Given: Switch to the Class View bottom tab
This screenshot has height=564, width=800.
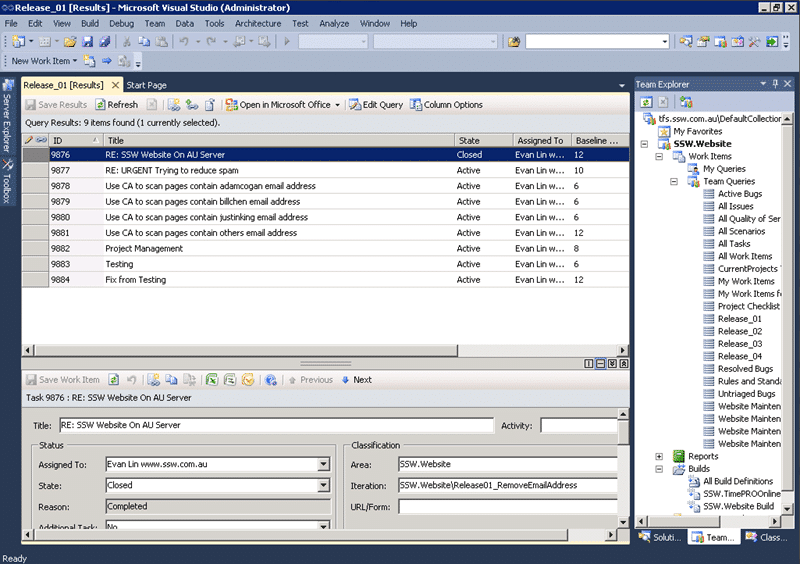Looking at the screenshot, I should pyautogui.click(x=768, y=537).
